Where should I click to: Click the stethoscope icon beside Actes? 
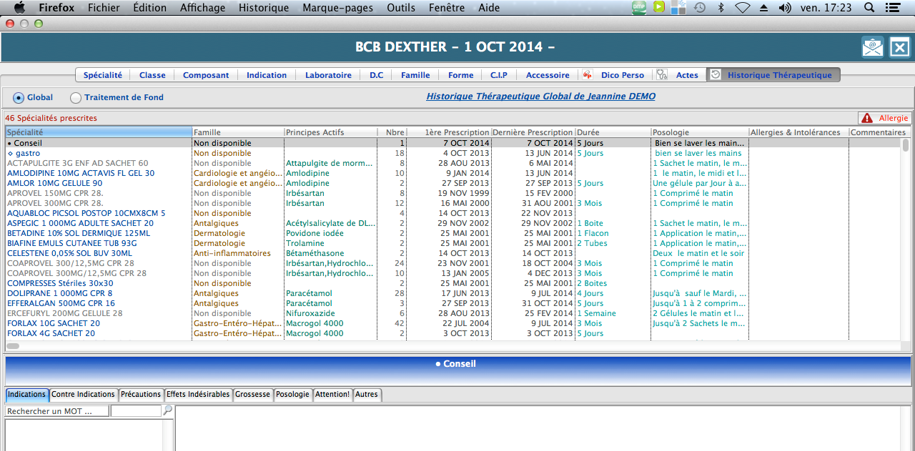click(662, 75)
